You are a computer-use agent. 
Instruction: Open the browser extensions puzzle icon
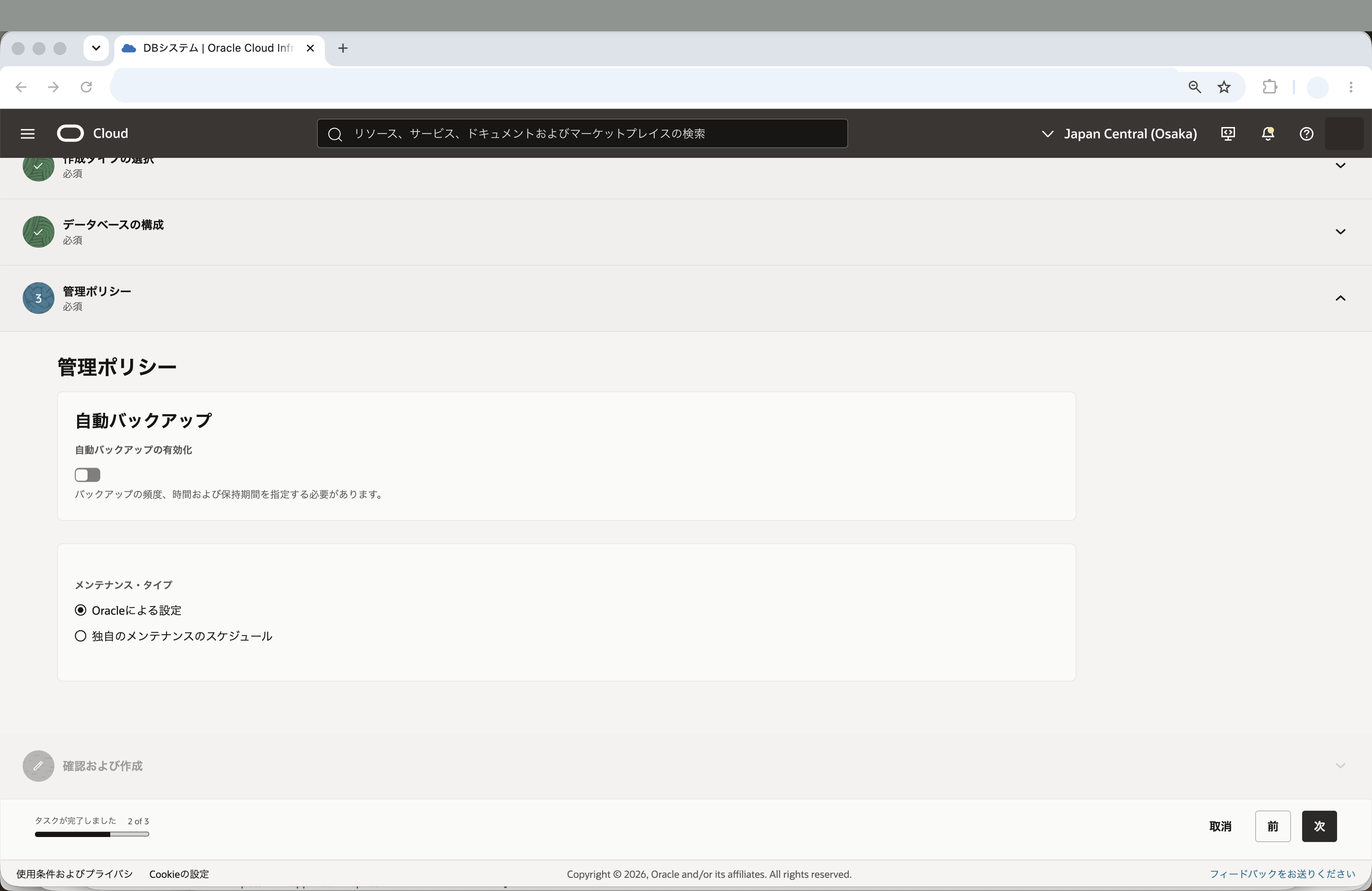(x=1269, y=87)
